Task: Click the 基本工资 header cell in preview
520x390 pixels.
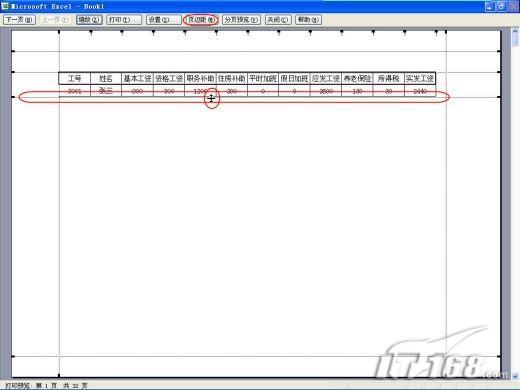Action: click(137, 78)
